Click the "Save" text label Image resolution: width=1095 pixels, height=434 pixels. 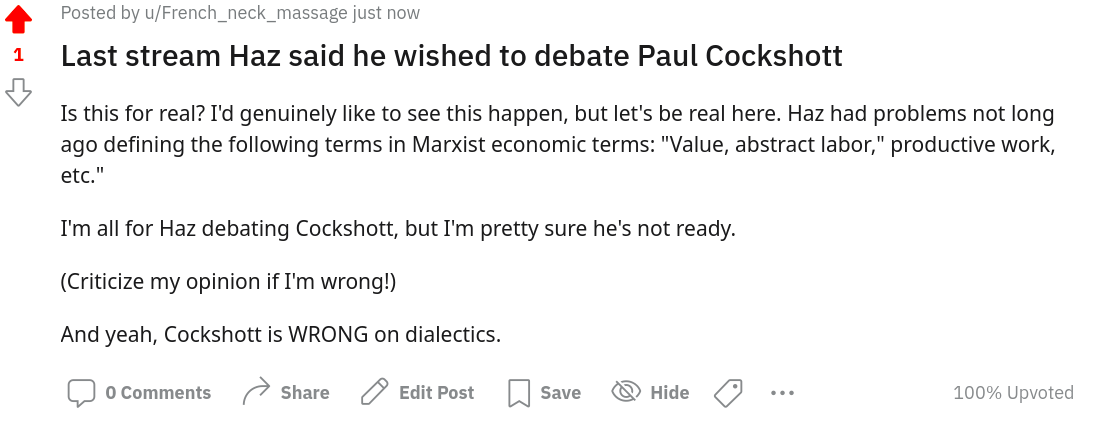tap(560, 393)
